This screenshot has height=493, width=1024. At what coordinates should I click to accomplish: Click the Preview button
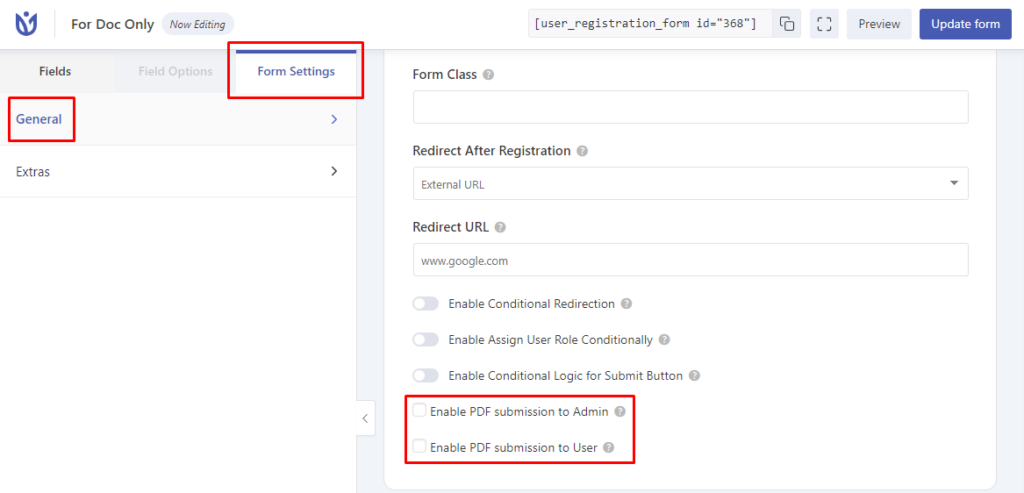coord(879,24)
